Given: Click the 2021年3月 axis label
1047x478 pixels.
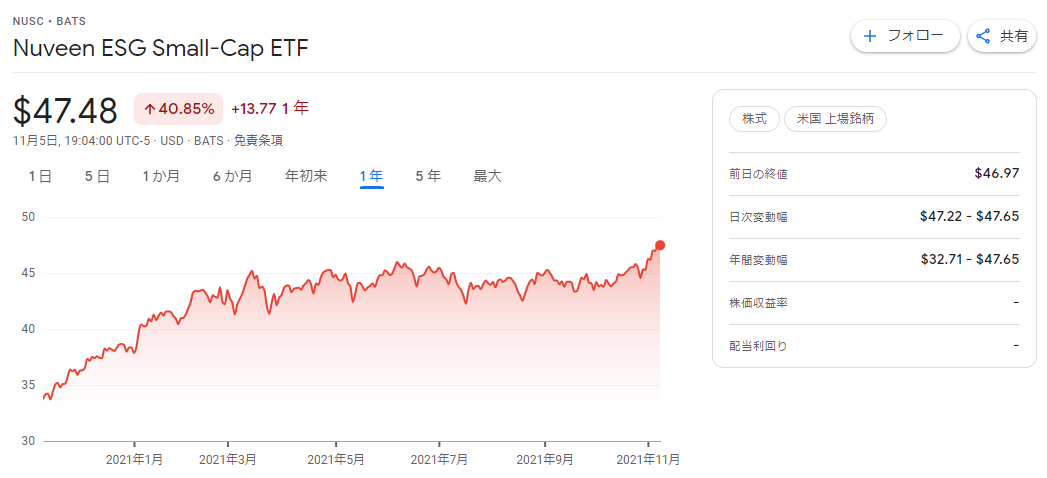Looking at the screenshot, I should (228, 459).
